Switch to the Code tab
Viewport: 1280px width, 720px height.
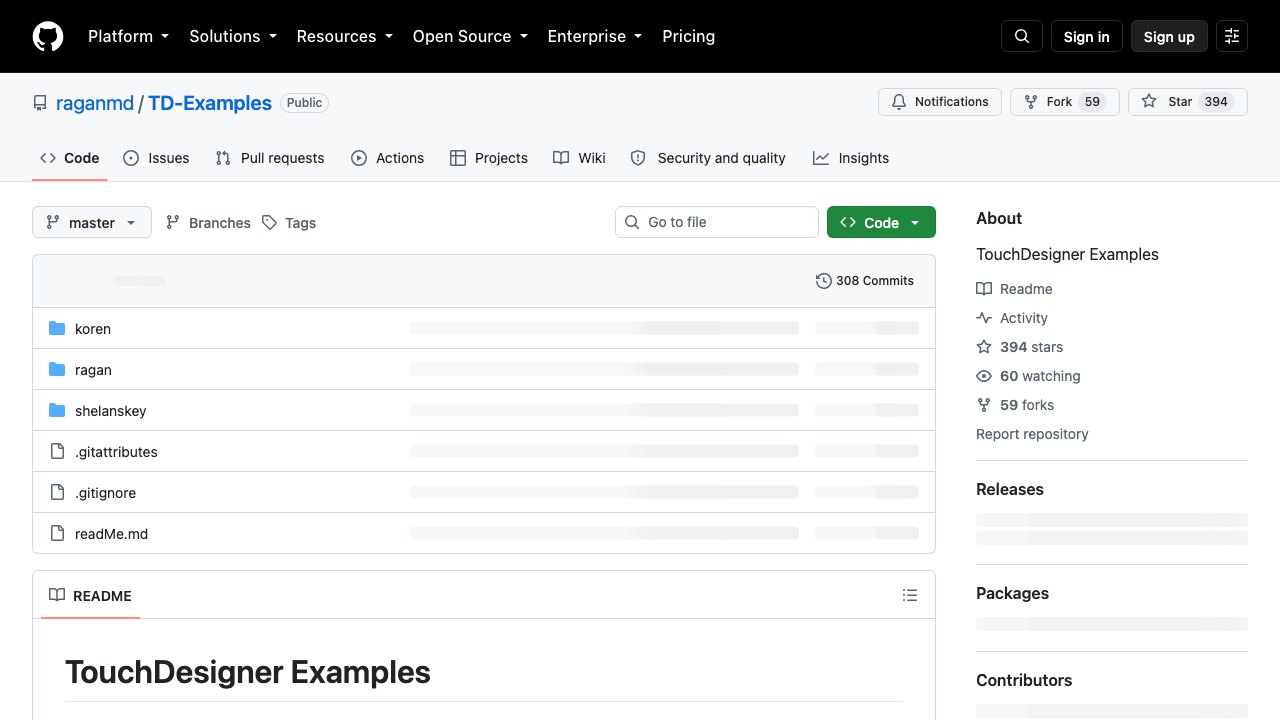pyautogui.click(x=69, y=158)
